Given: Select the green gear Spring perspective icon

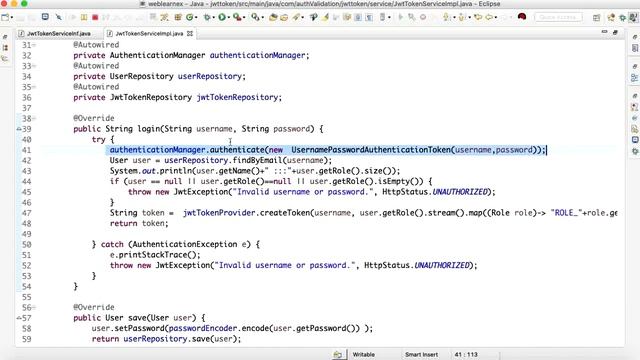Looking at the screenshot, I should coord(622,18).
